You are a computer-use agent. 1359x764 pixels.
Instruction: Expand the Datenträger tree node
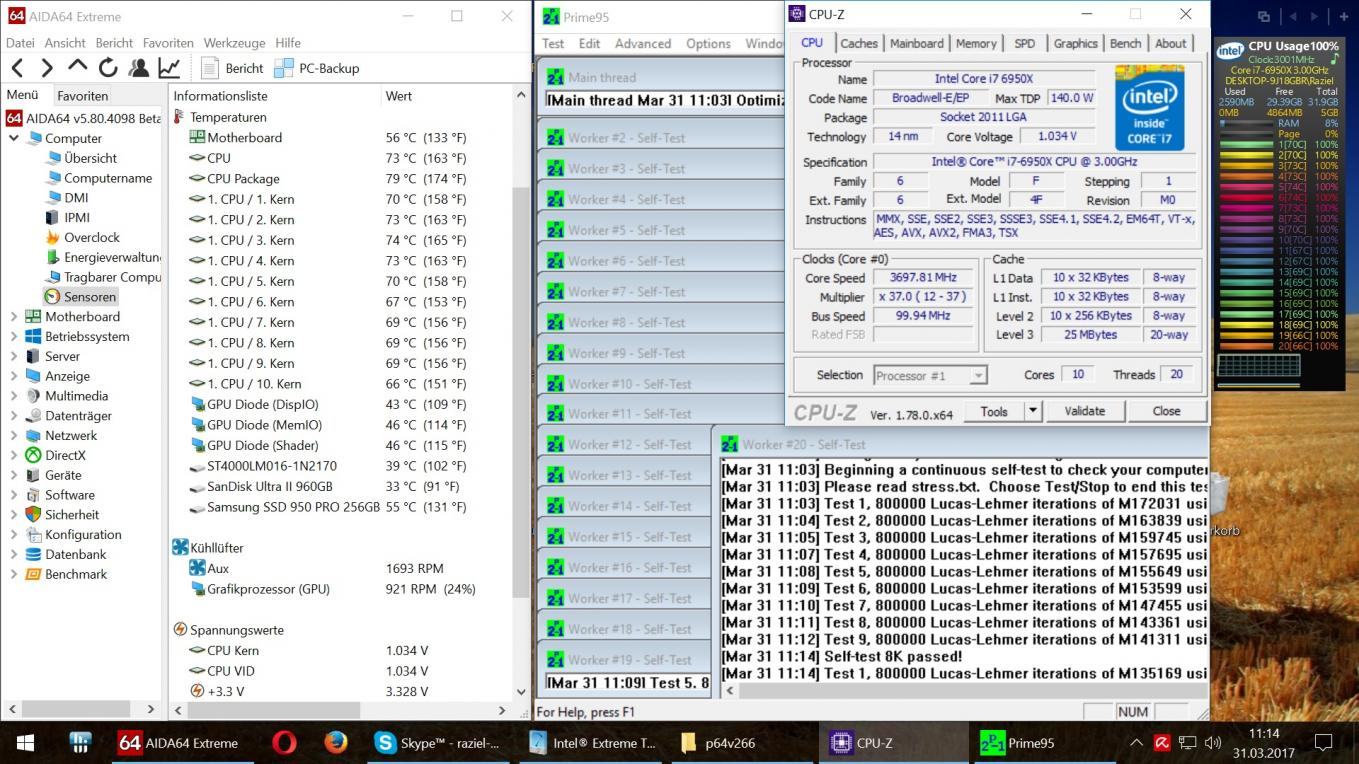(14, 415)
